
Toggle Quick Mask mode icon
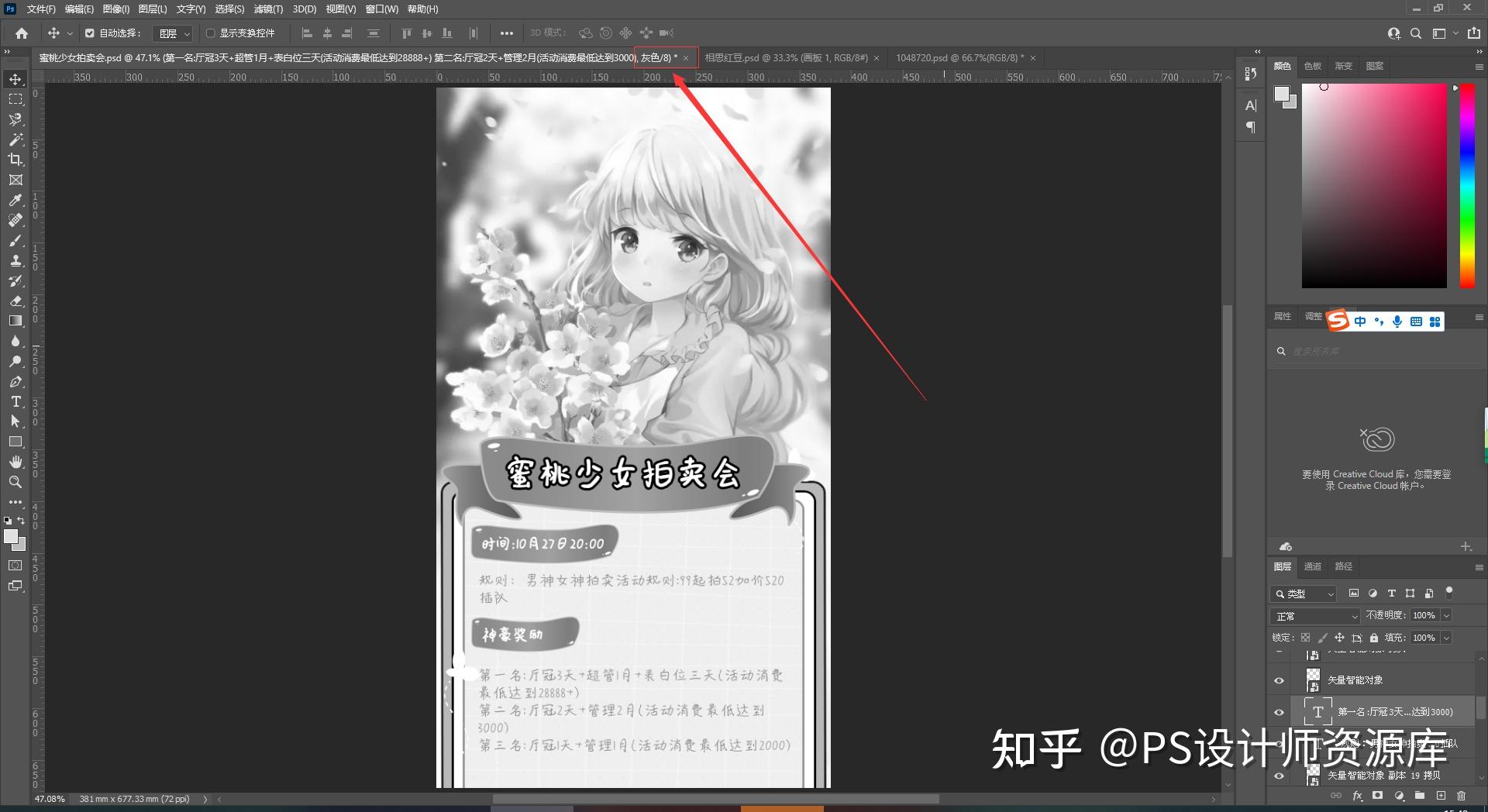click(15, 566)
